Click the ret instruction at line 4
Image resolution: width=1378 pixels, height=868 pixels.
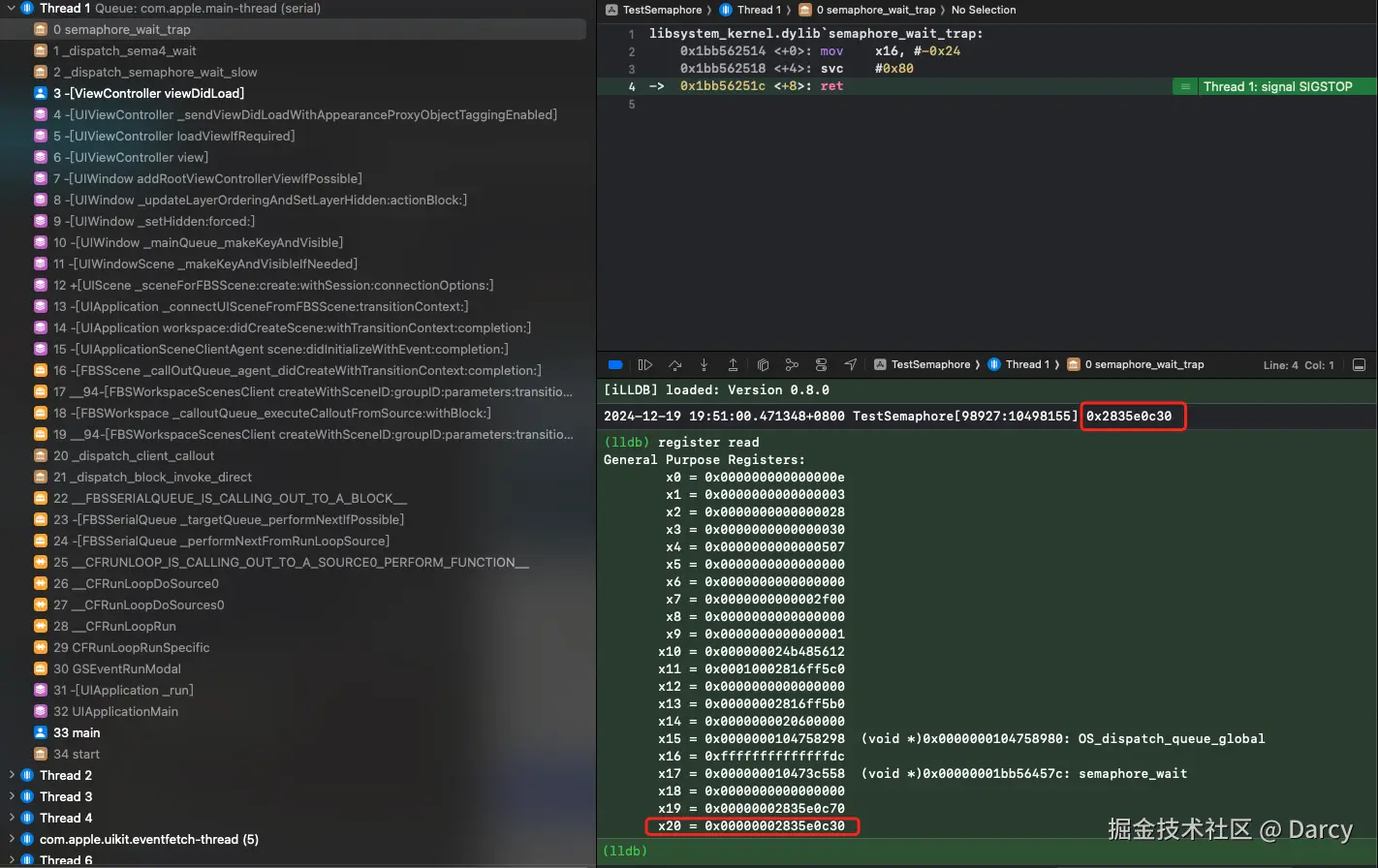831,86
